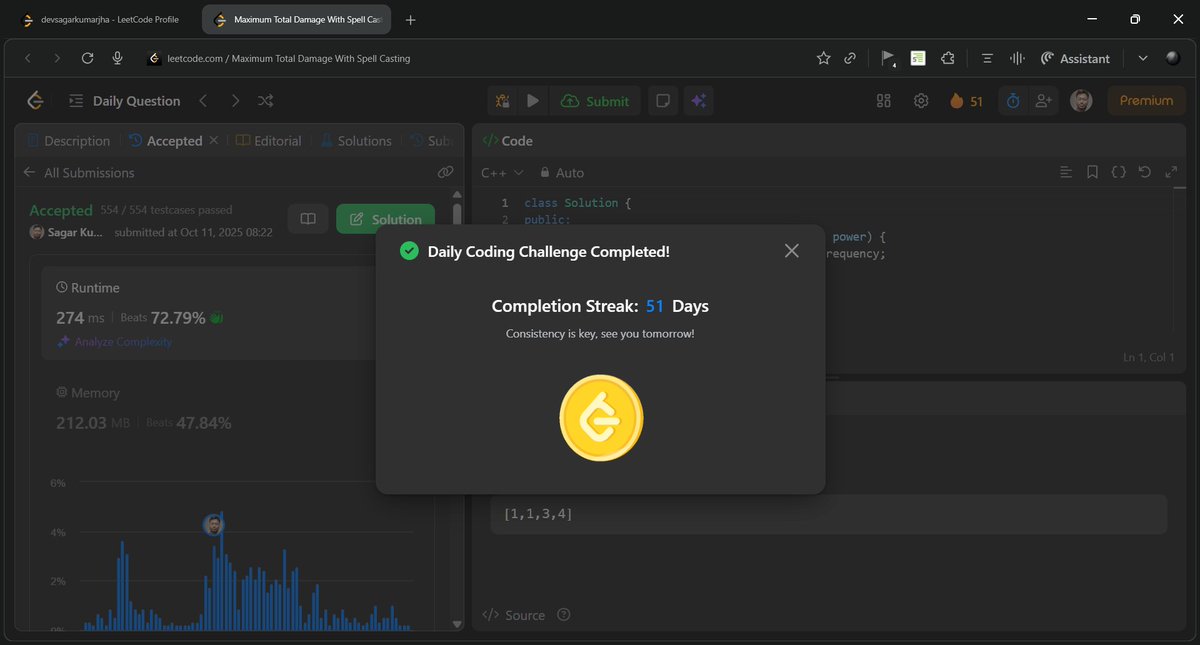Click Analyze Complexity link
The image size is (1200, 645).
coord(114,342)
